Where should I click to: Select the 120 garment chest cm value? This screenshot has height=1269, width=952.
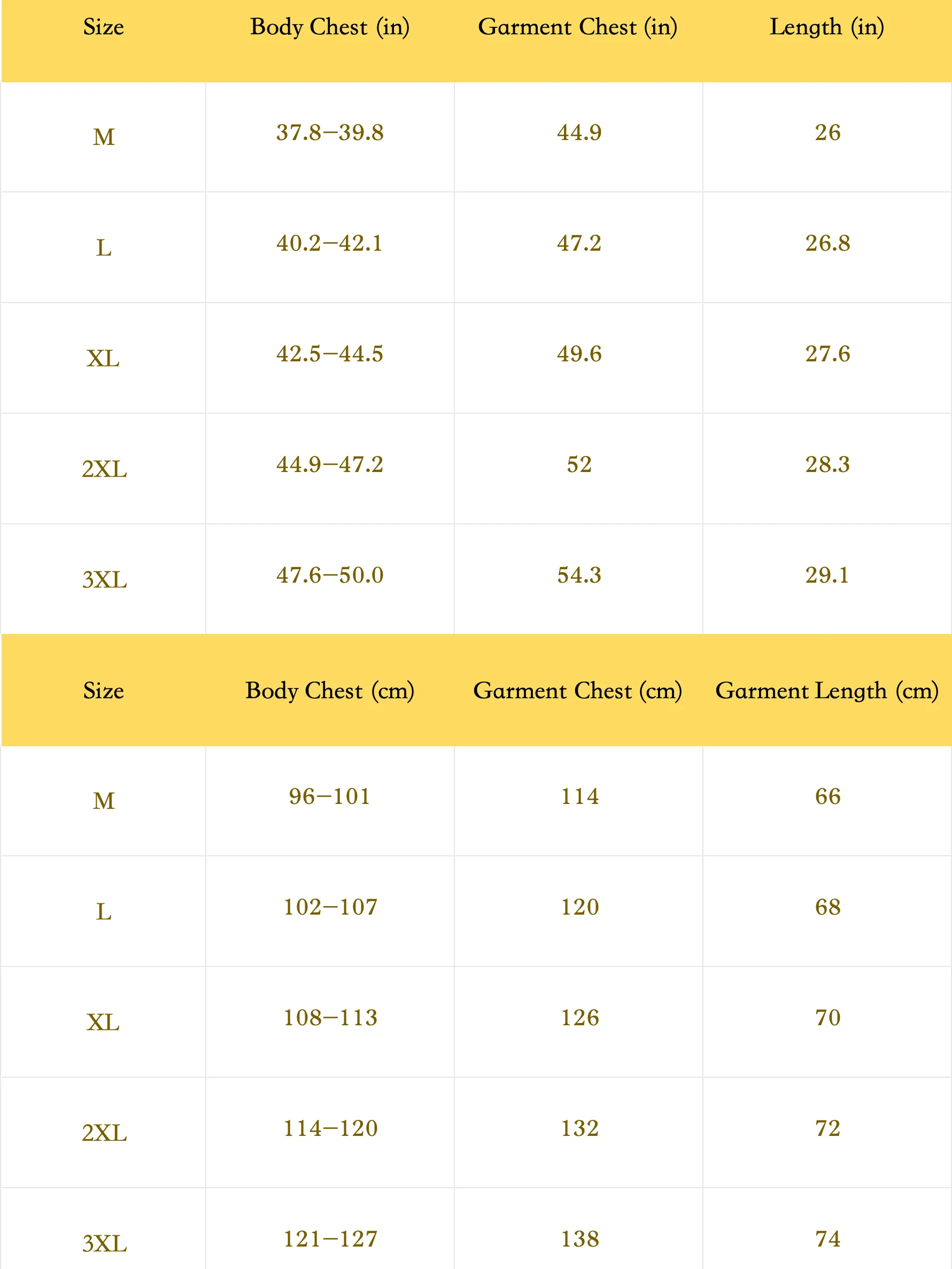579,907
